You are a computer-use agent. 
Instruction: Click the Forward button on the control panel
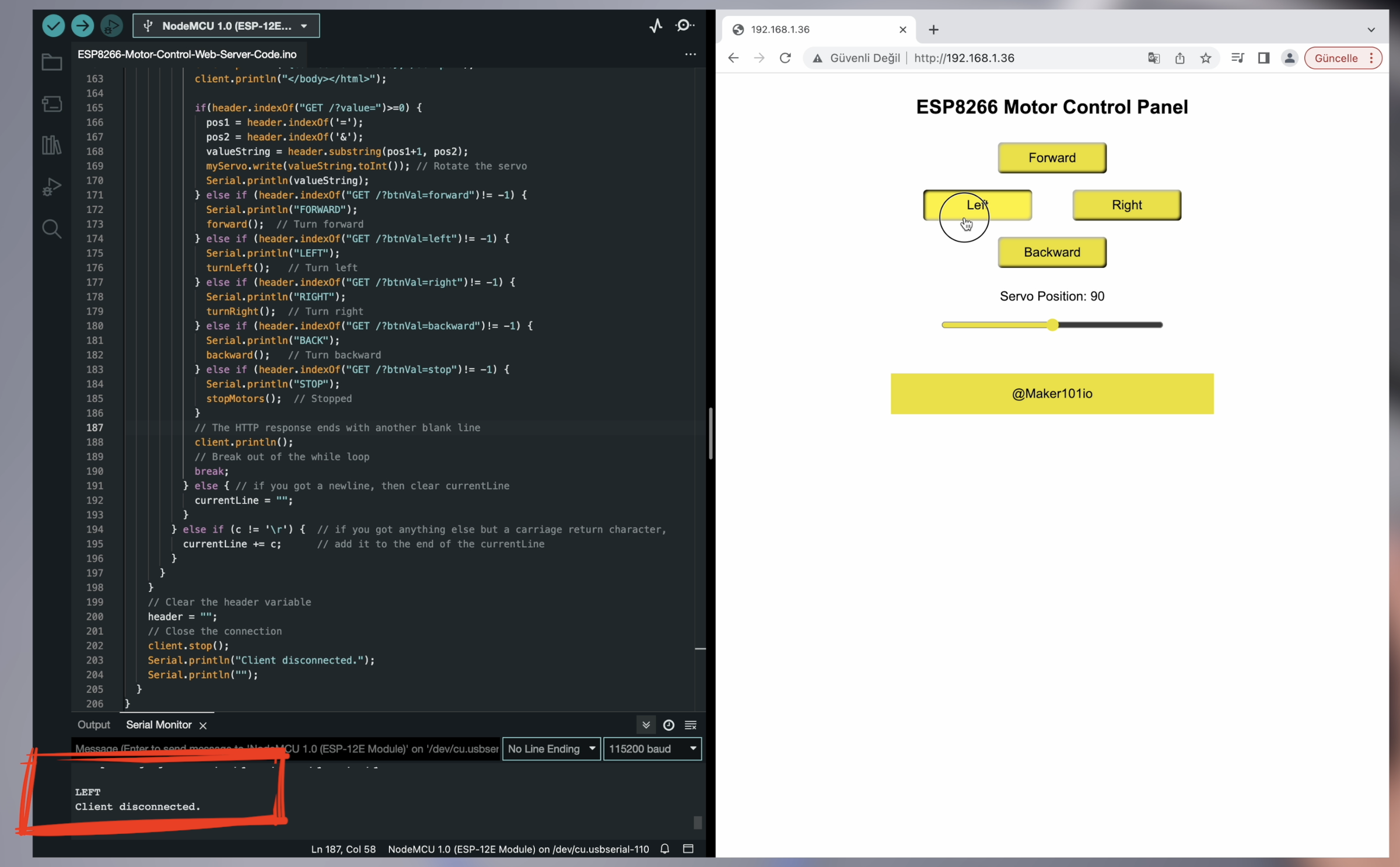(1051, 158)
